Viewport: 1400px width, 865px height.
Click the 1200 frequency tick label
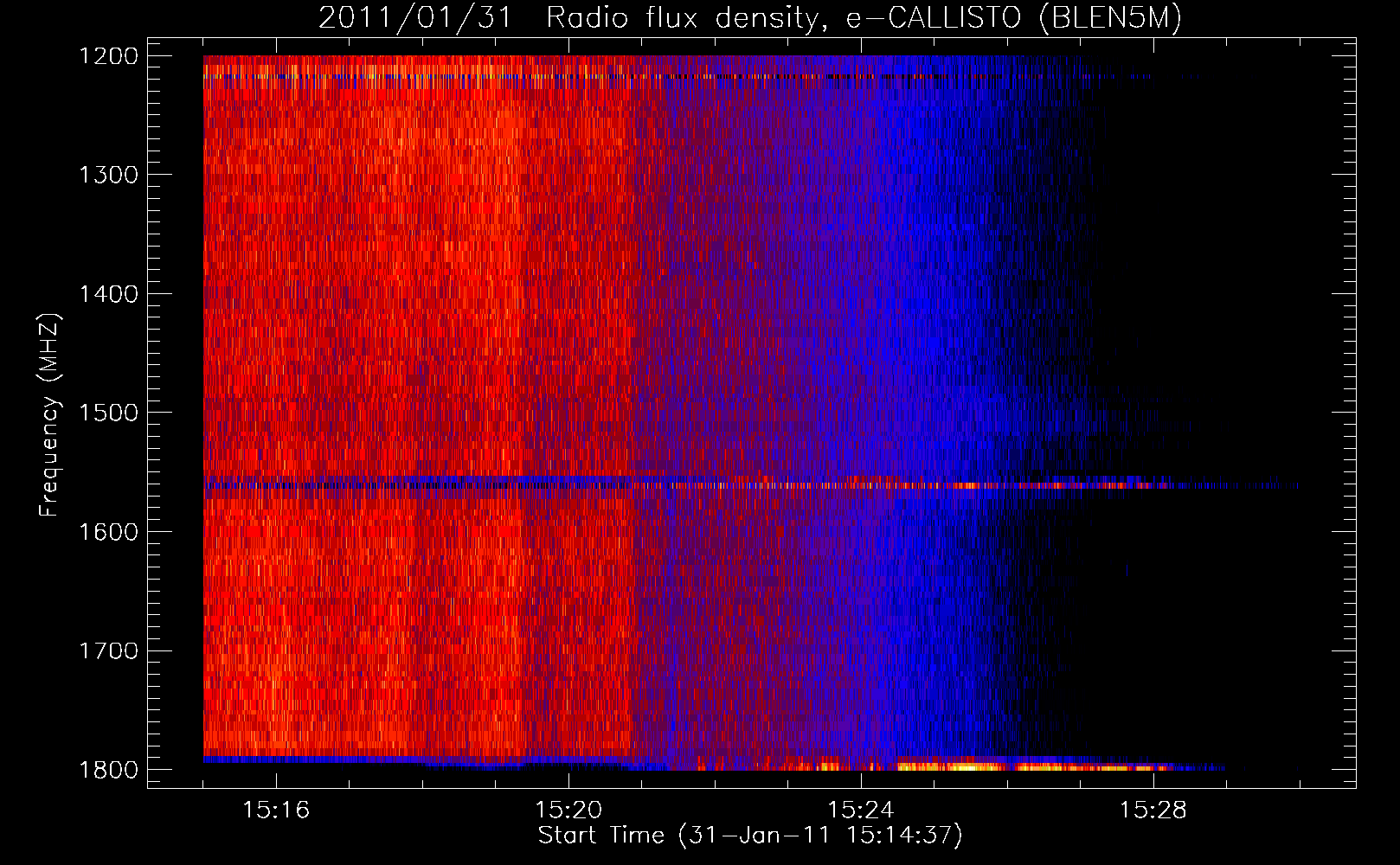pos(108,56)
